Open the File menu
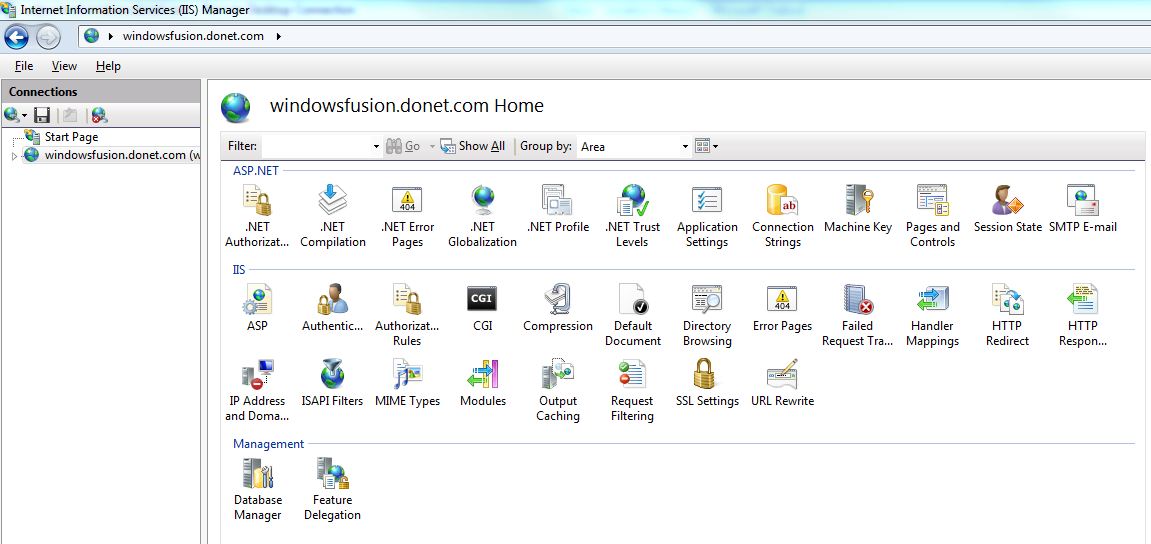This screenshot has width=1151, height=544. (24, 66)
